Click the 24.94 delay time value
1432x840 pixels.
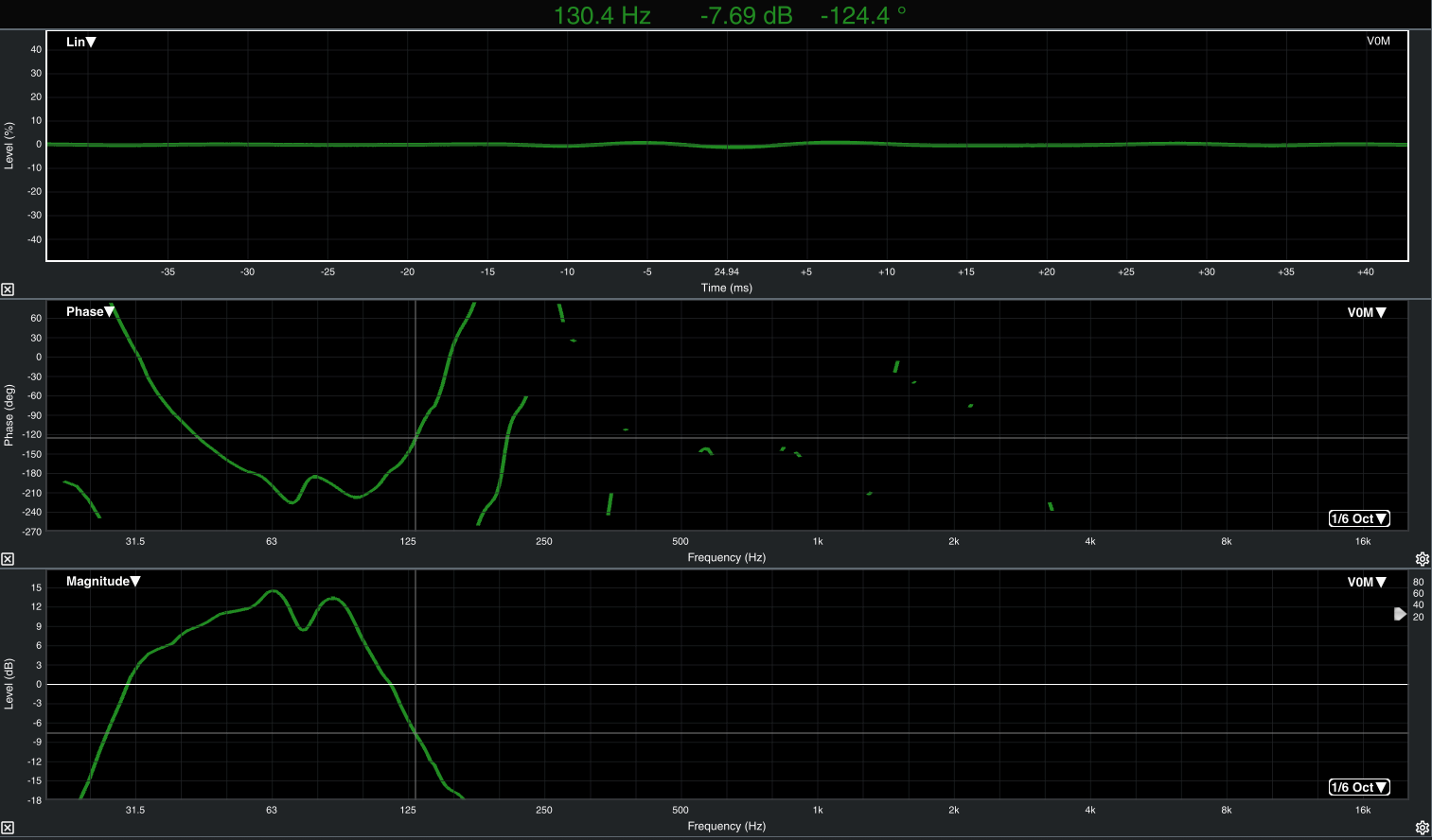tap(726, 271)
